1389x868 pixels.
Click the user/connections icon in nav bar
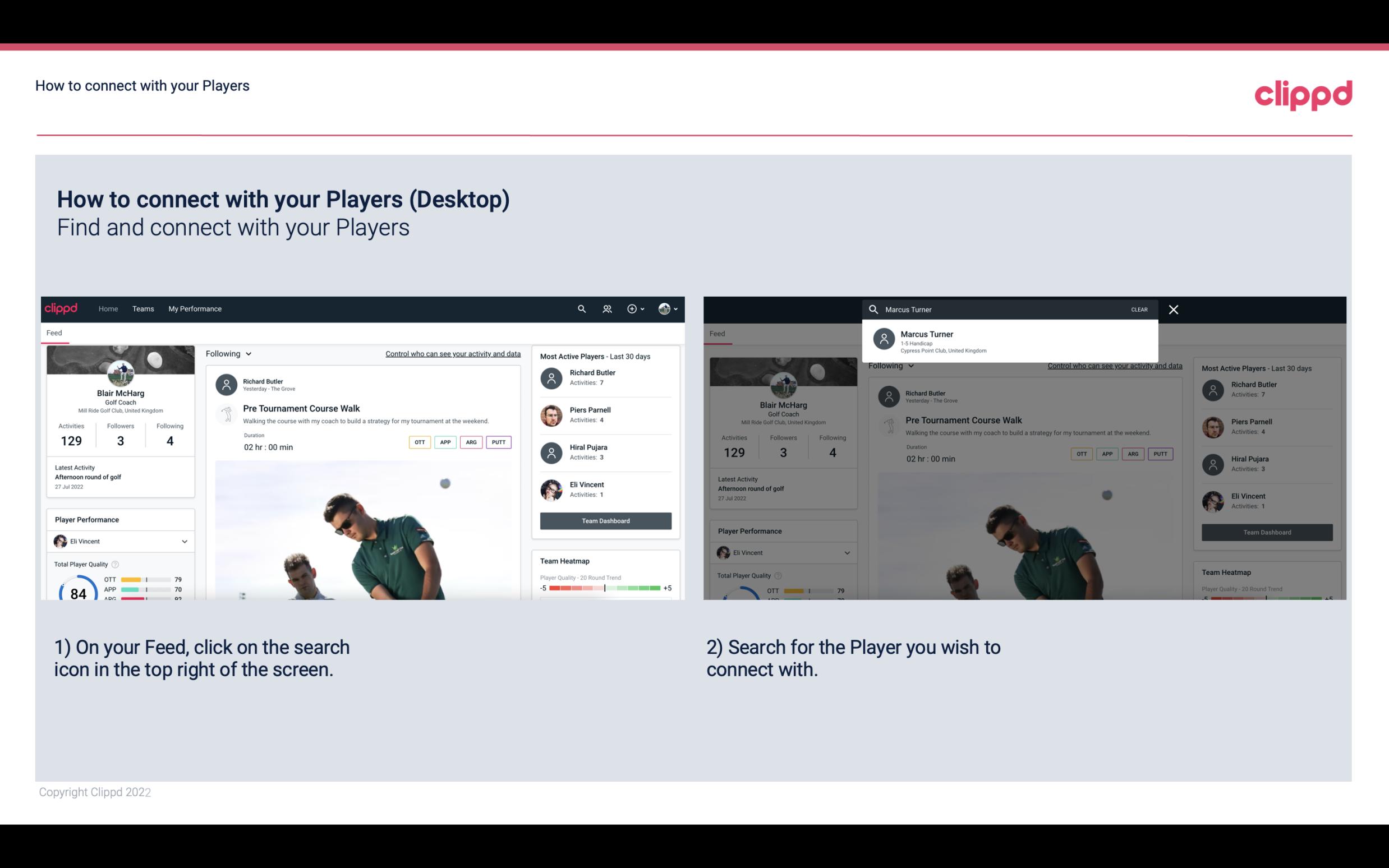606,308
